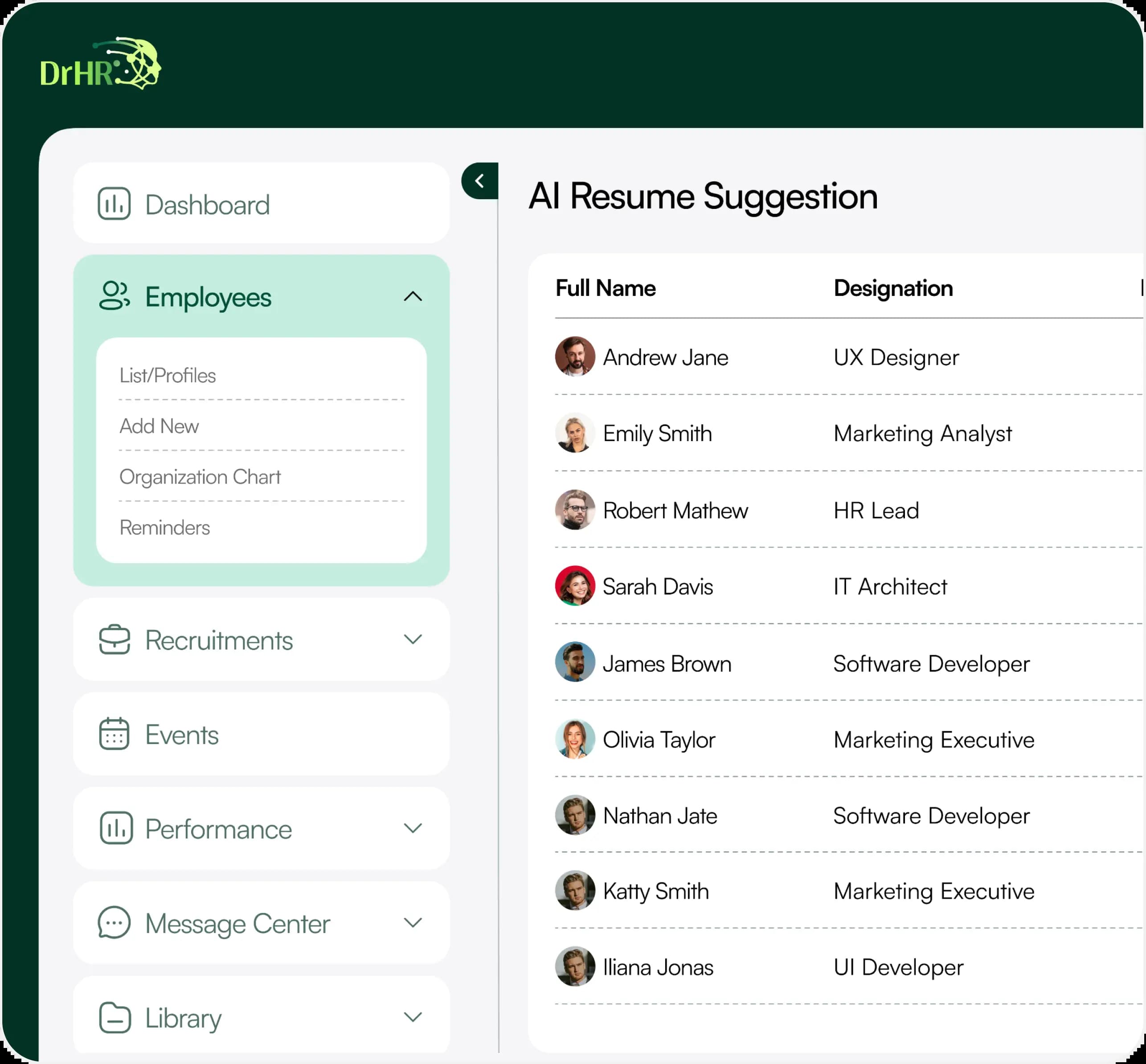Screen dimensions: 1146x1064
Task: Select the name Andrew Jane
Action: coord(666,357)
